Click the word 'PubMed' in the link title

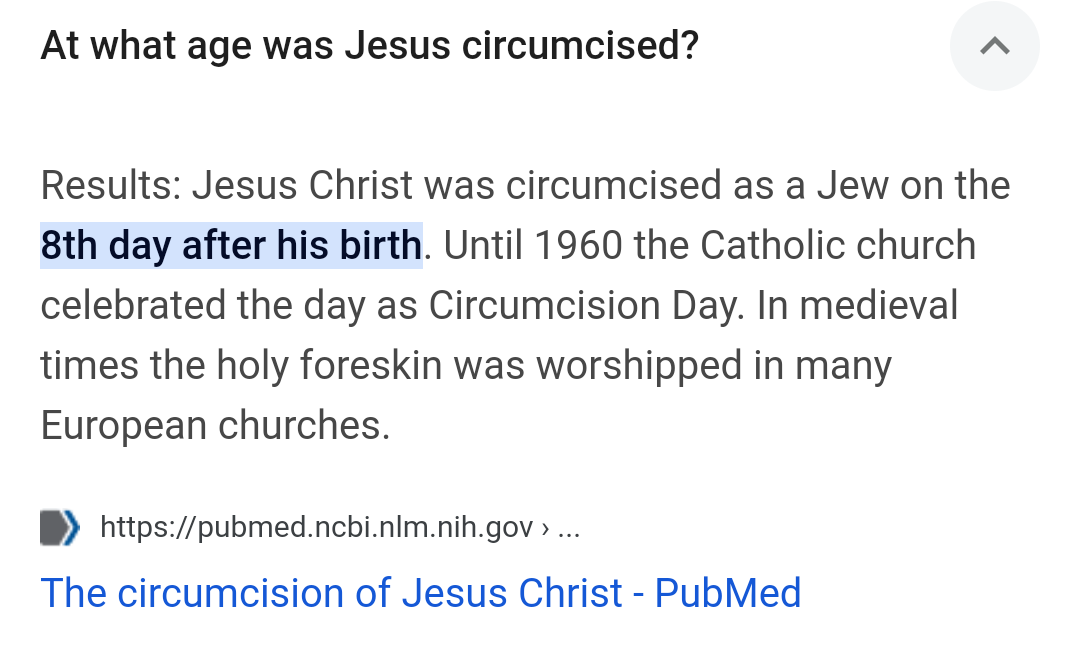[727, 593]
